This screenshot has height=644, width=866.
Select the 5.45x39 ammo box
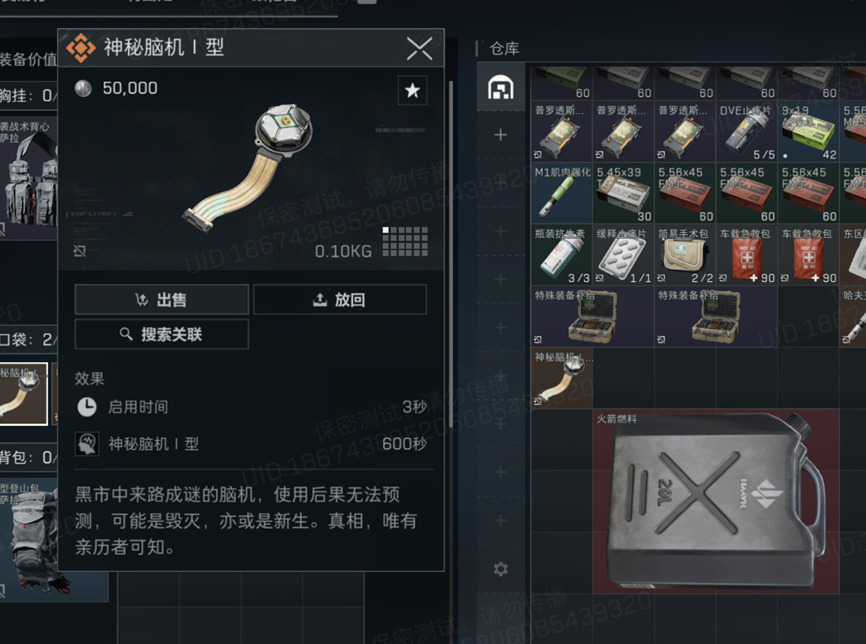pyautogui.click(x=624, y=193)
